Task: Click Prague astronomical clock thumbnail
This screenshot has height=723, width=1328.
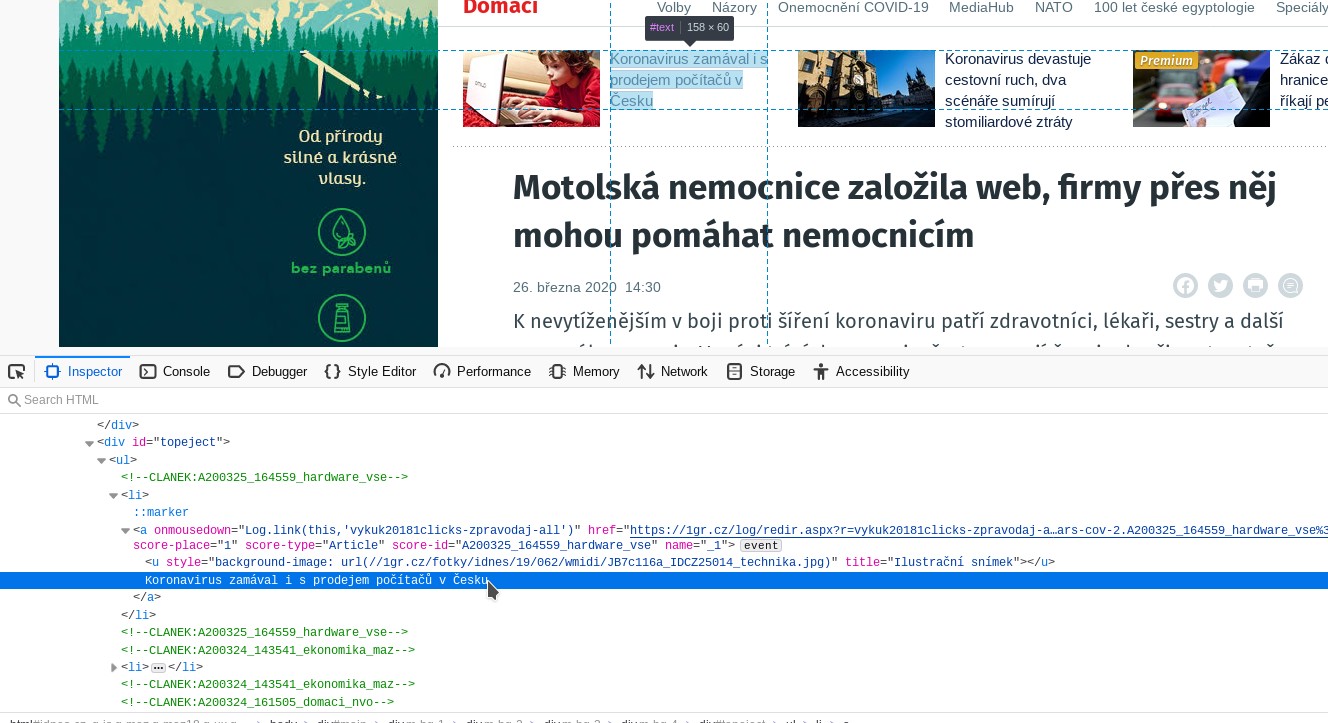Action: (866, 88)
